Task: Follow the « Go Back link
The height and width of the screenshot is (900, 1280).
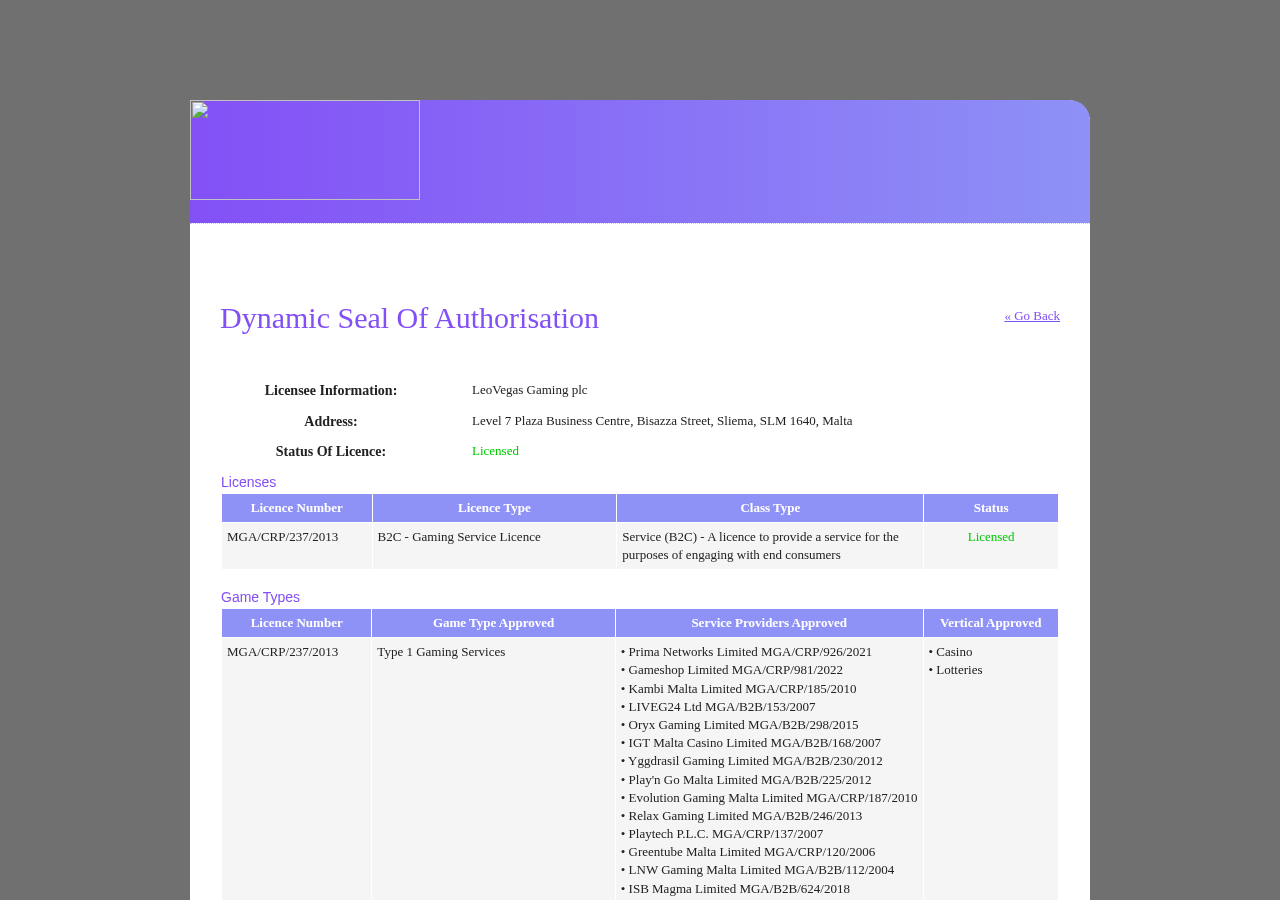Action: coord(1032,316)
